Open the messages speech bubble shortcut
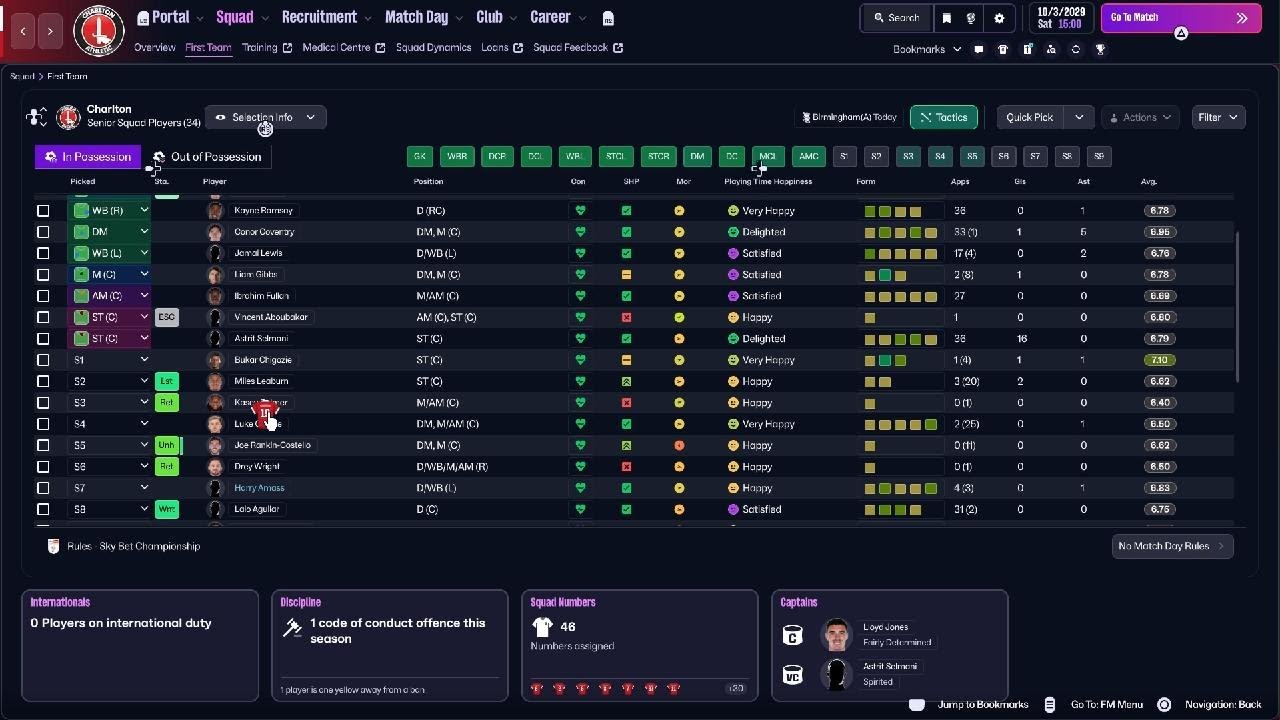The width and height of the screenshot is (1280, 720). pyautogui.click(x=979, y=49)
